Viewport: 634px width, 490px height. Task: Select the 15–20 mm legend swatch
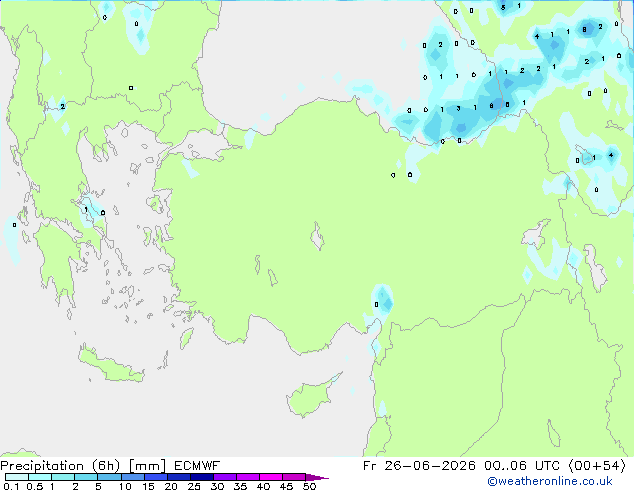pyautogui.click(x=156, y=477)
